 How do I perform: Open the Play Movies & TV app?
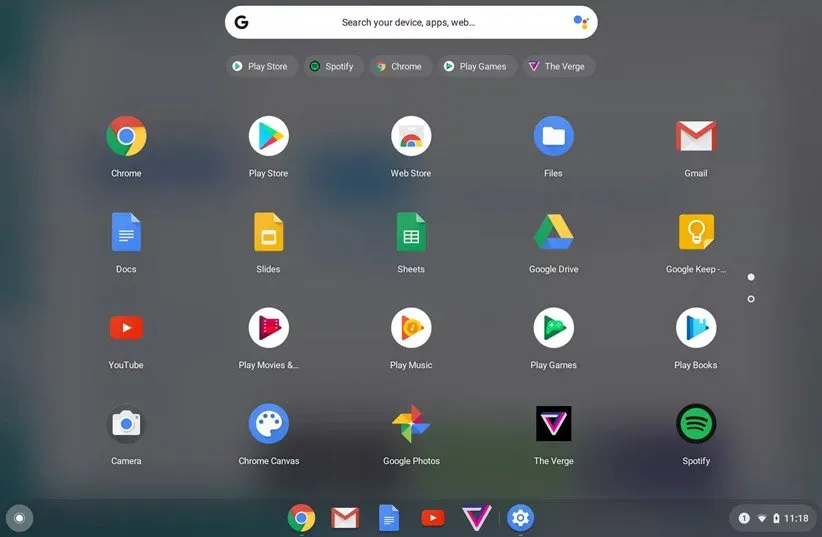coord(268,329)
